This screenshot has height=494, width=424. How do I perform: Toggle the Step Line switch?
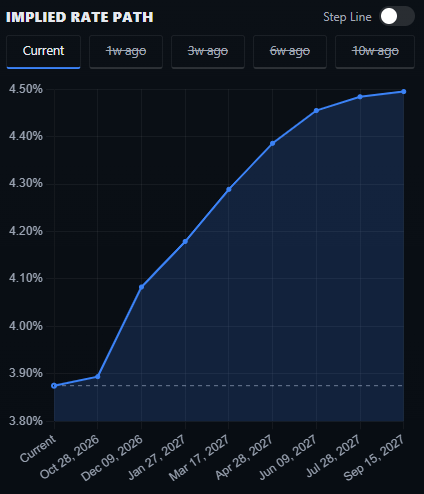(397, 17)
